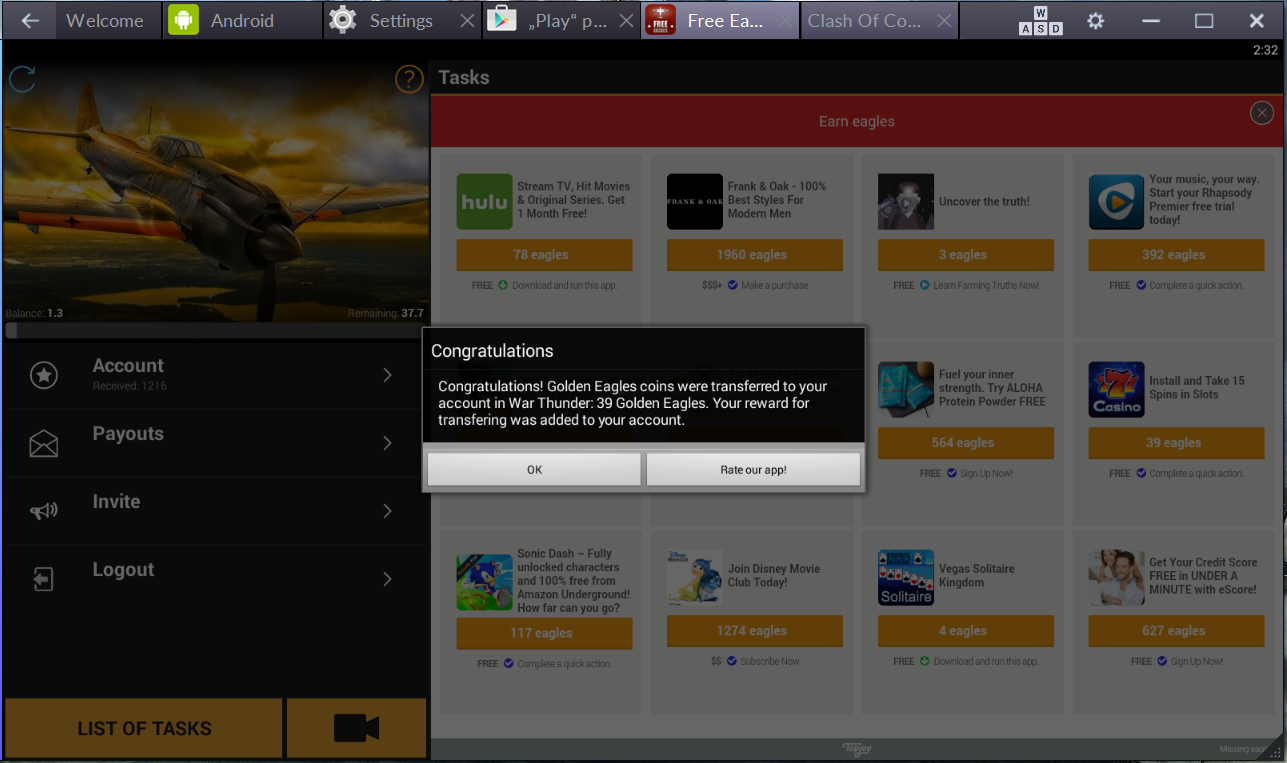
Task: Click the Tapjoy logo in the footer
Action: (x=857, y=748)
